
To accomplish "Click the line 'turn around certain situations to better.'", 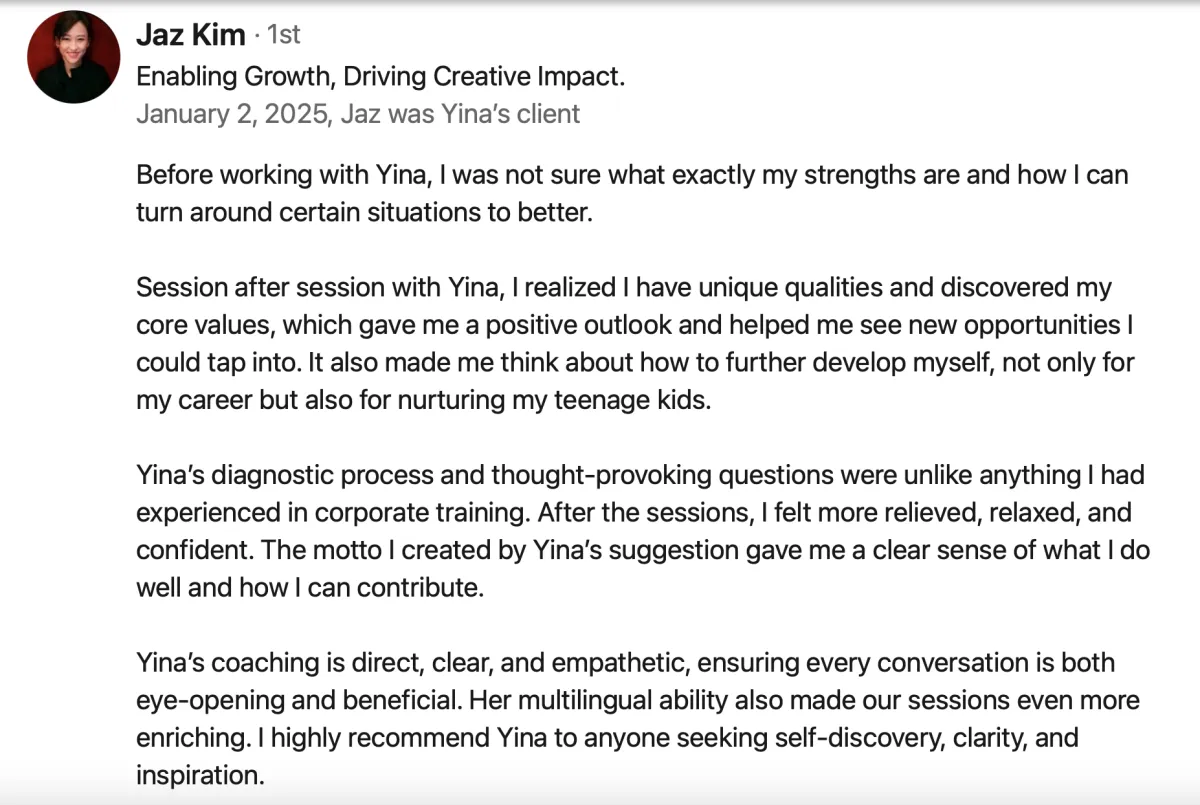I will click(364, 213).
